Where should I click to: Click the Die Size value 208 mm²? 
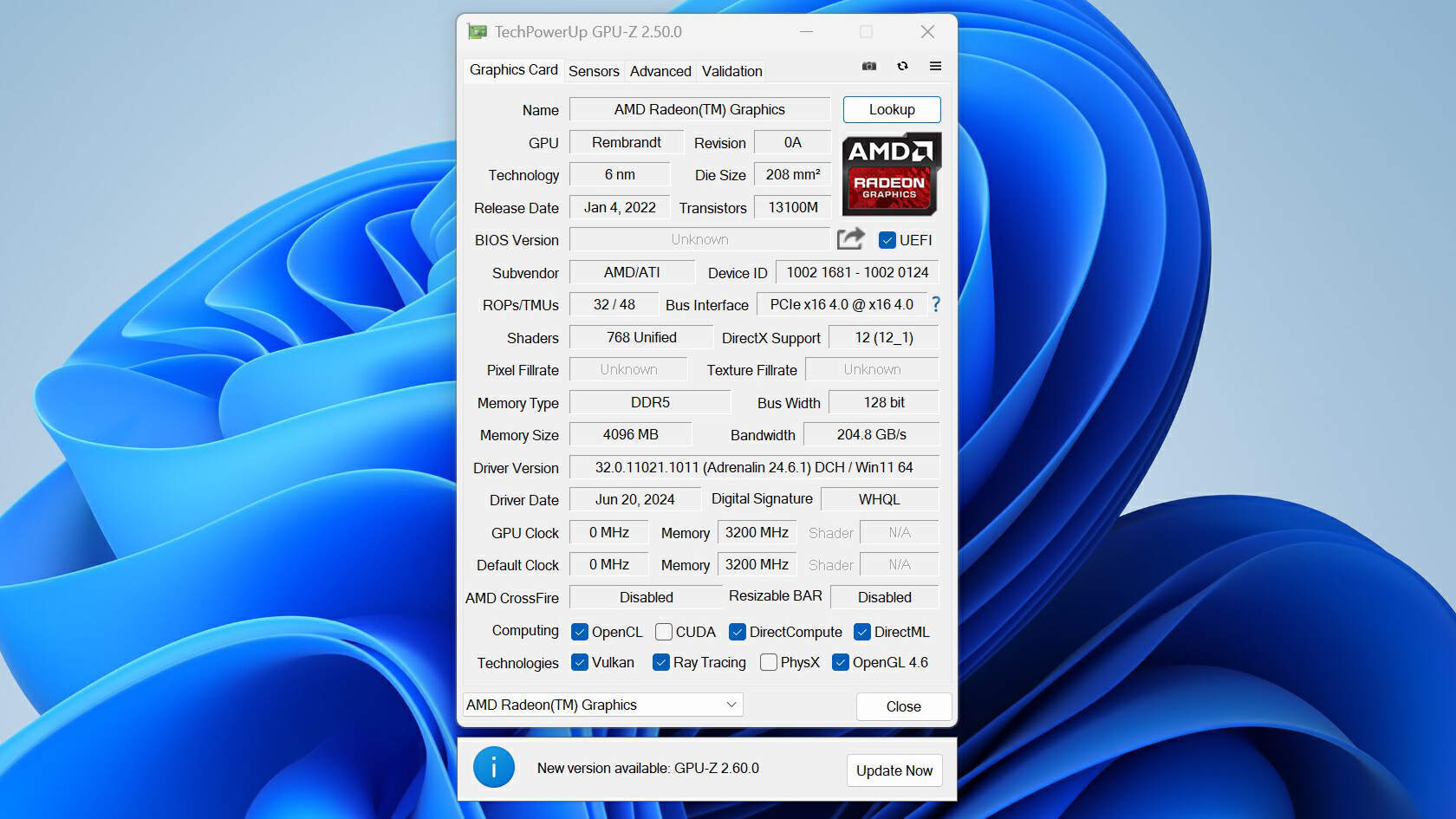[793, 174]
